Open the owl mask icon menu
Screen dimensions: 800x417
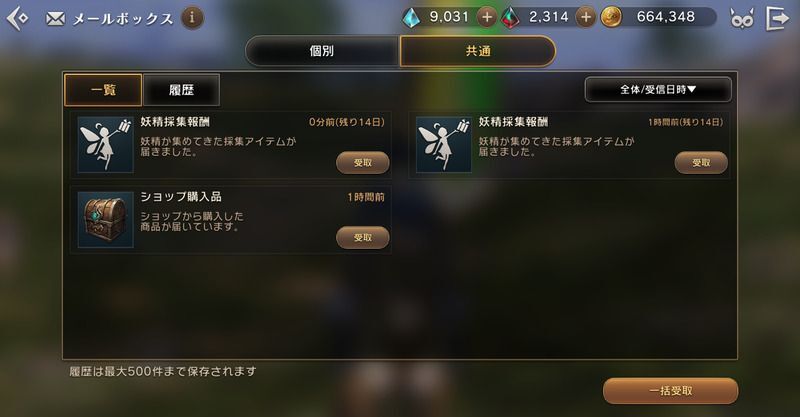pos(741,19)
